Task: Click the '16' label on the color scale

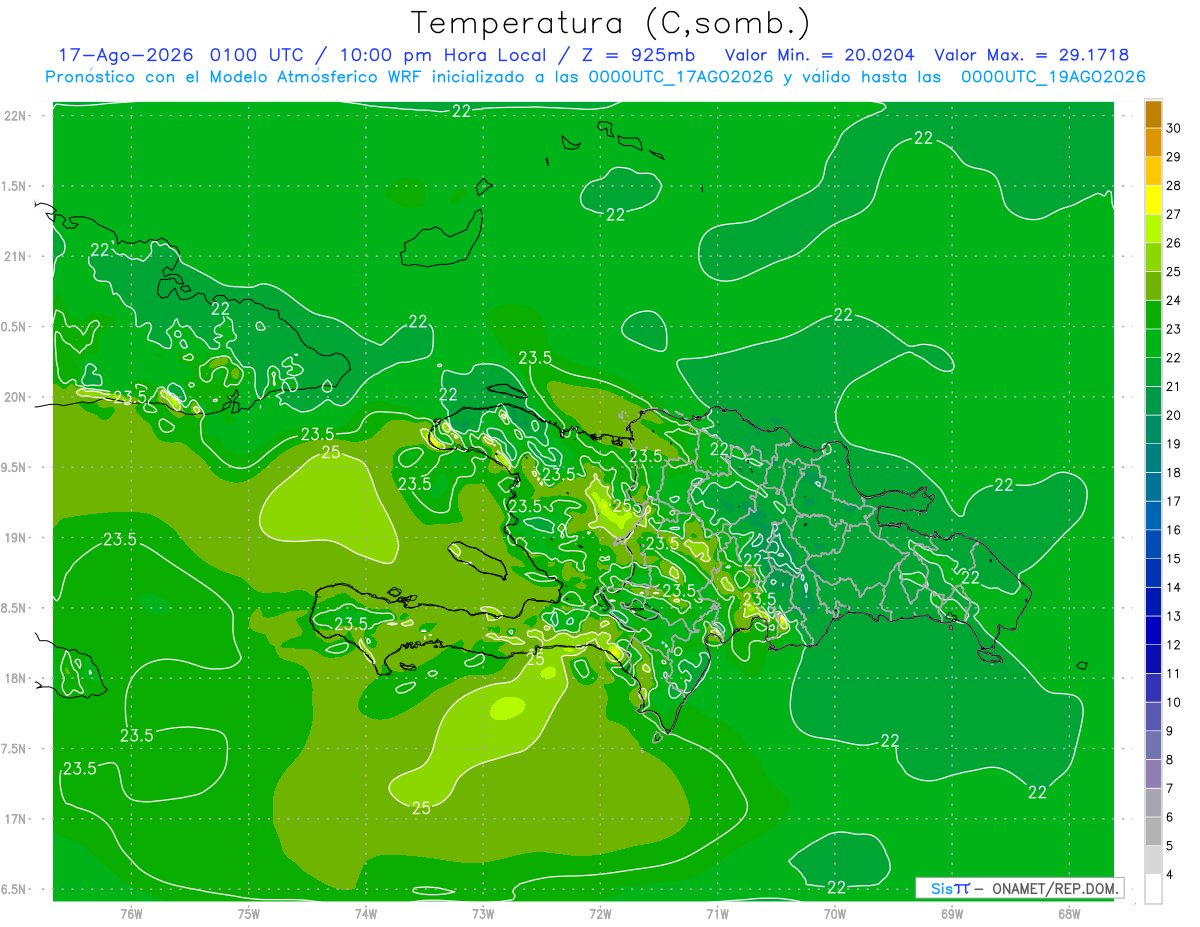Action: coord(1176,530)
